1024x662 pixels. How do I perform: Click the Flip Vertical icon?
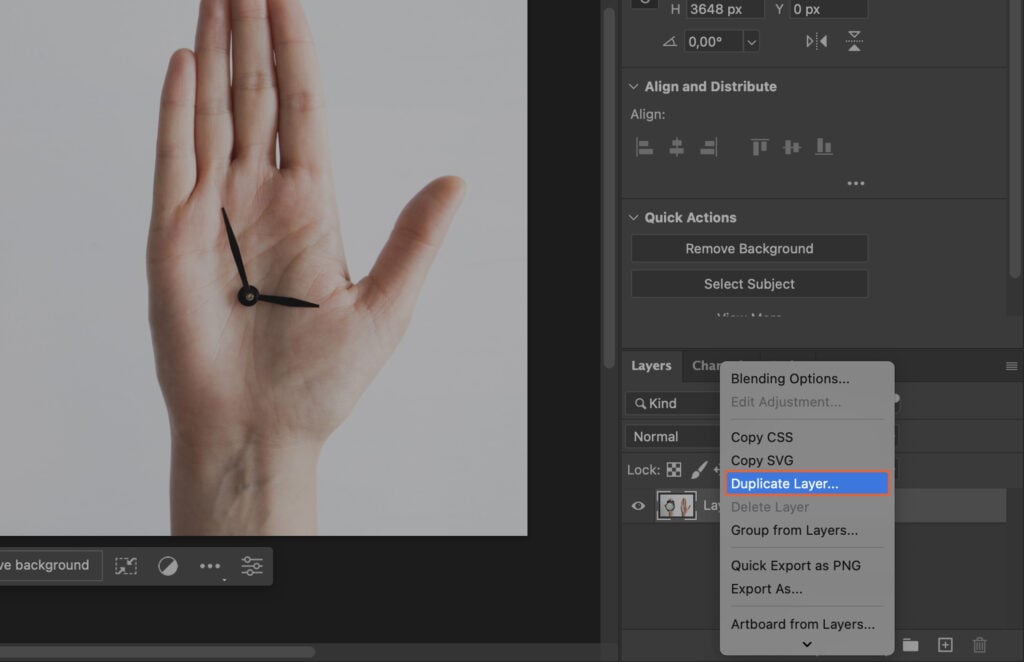(x=854, y=41)
